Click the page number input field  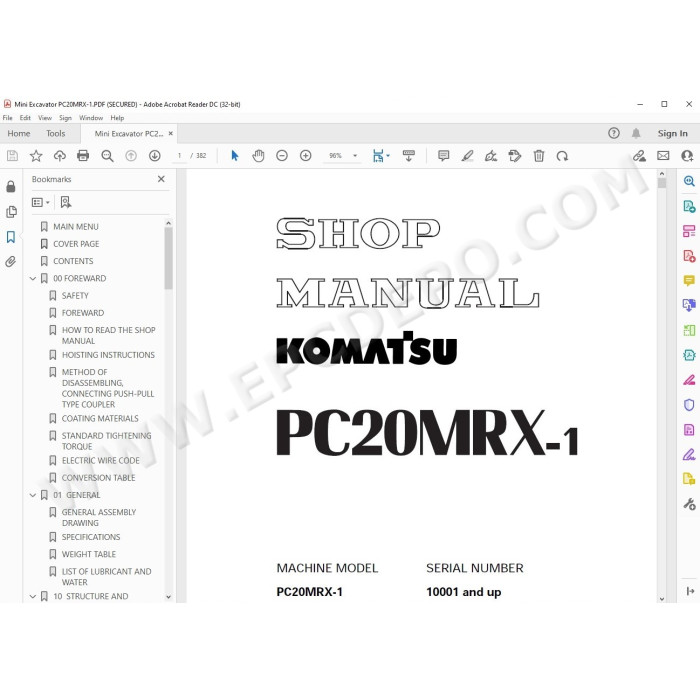coord(179,156)
